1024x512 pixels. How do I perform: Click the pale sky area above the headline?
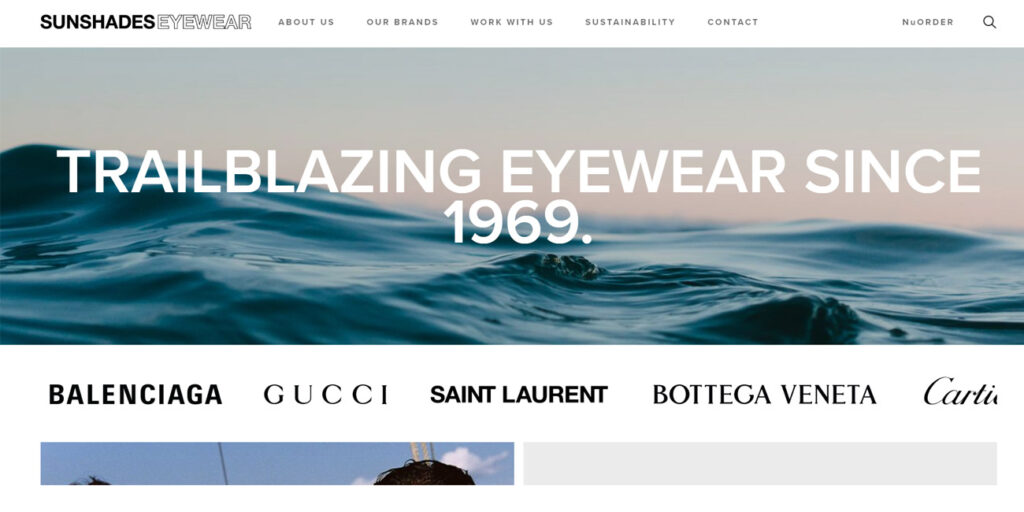[512, 91]
